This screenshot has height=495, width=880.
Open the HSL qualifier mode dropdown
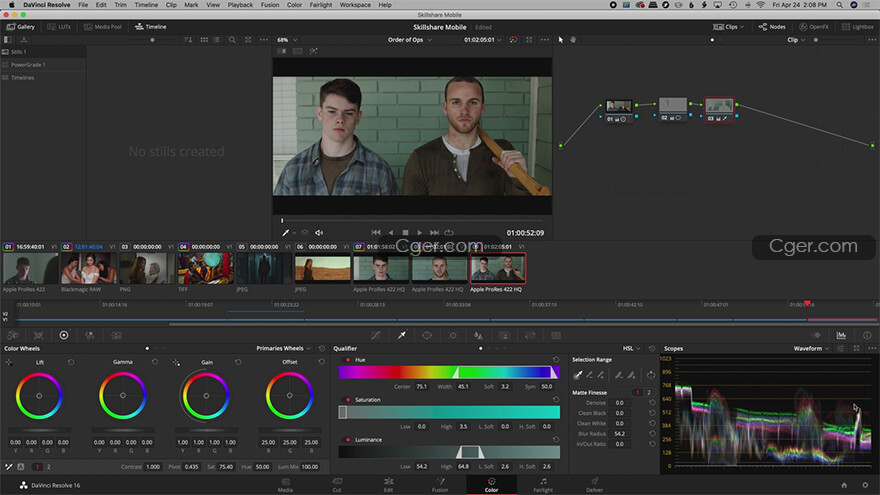click(631, 349)
